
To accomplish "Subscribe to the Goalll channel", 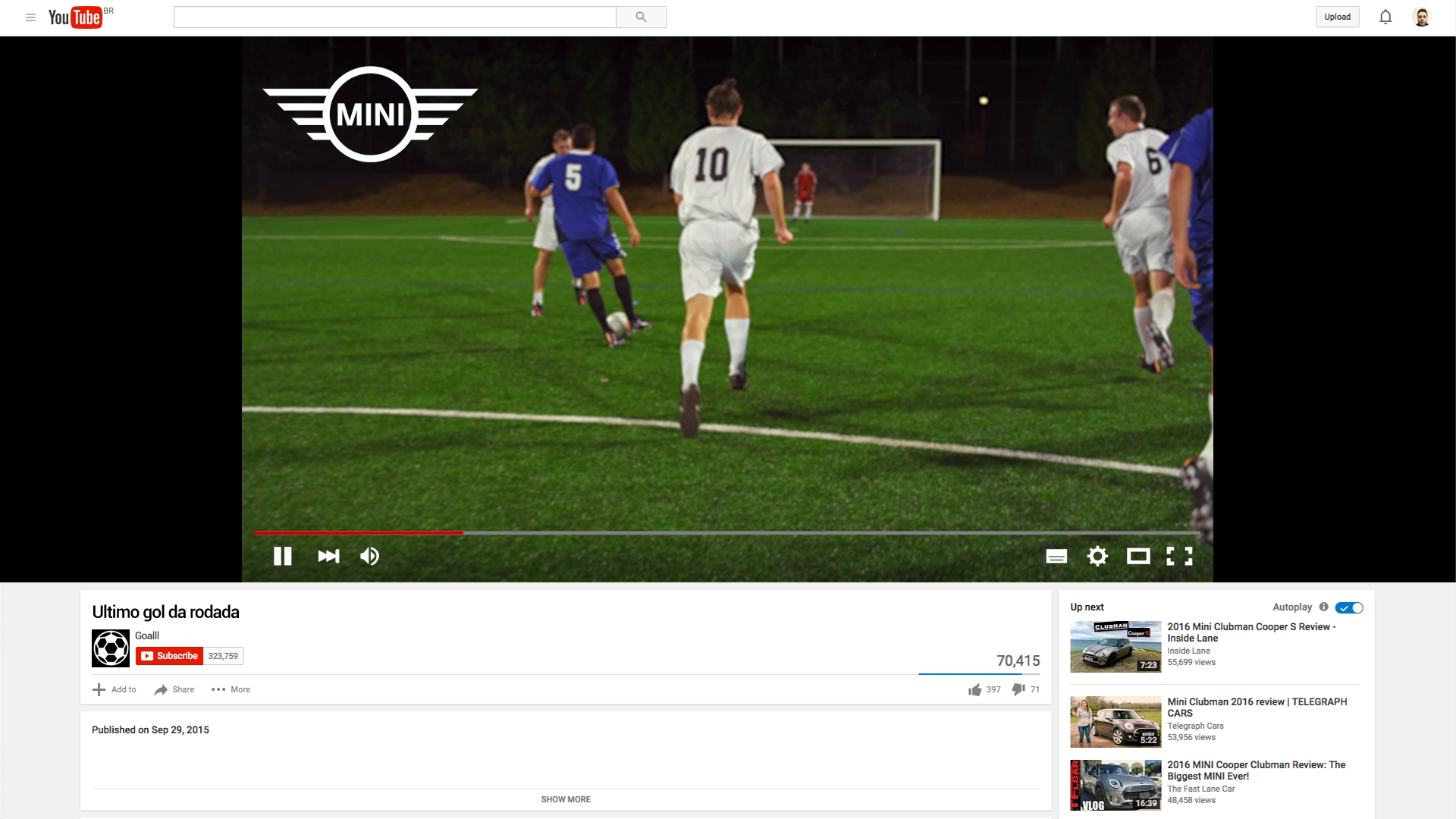I will click(170, 656).
